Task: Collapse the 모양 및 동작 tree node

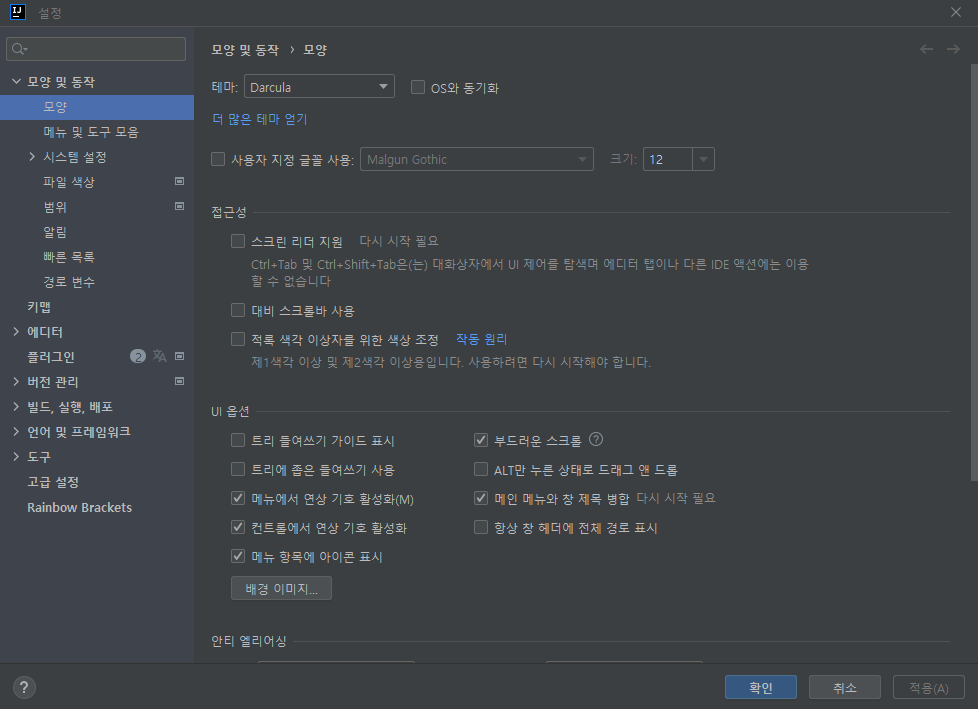Action: (16, 82)
